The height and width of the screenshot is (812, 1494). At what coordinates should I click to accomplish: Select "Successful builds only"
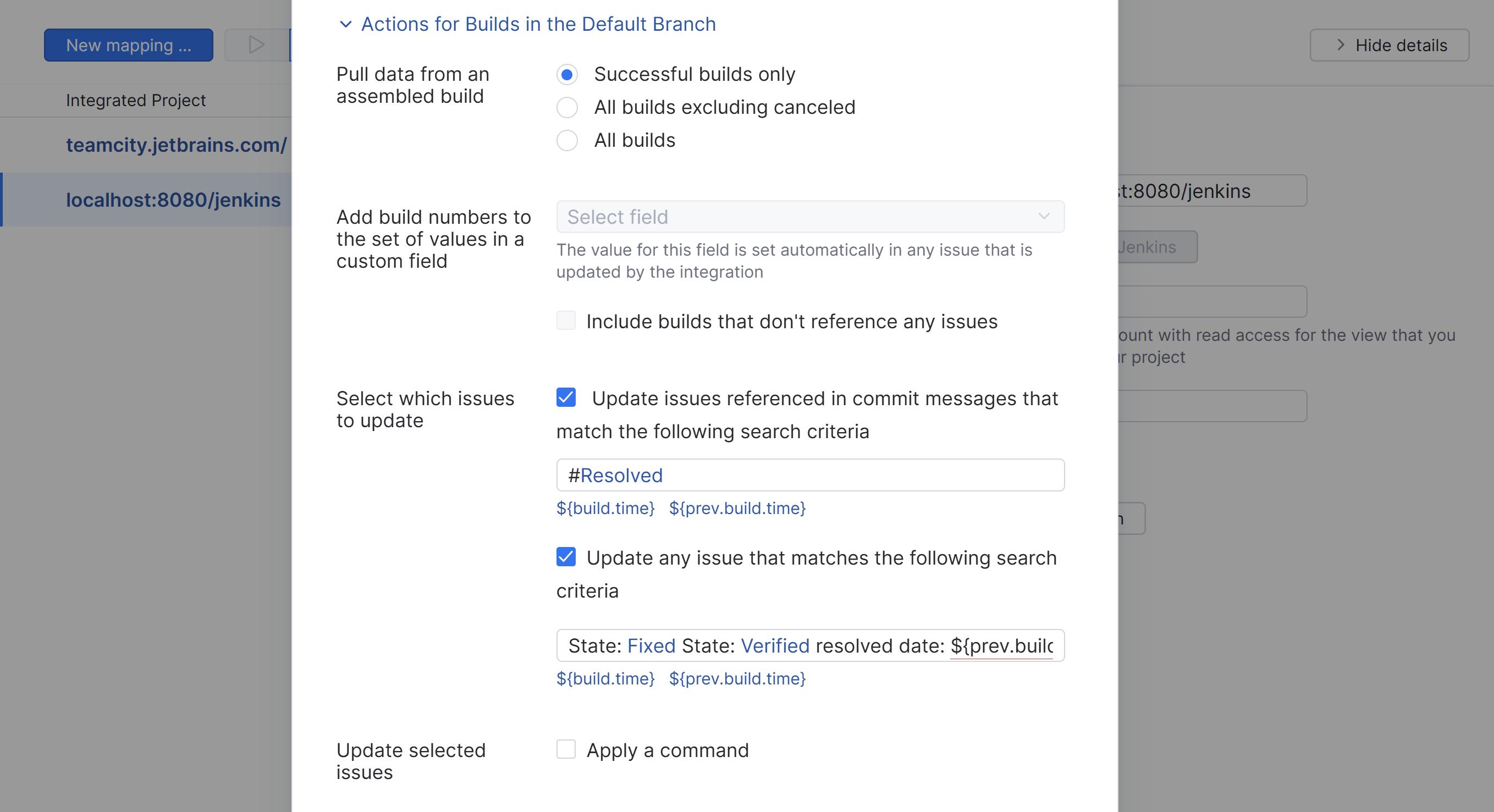(566, 74)
